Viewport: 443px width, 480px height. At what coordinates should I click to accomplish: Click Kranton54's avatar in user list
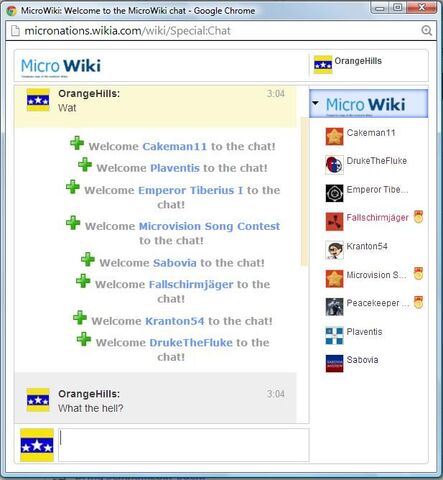[x=334, y=250]
